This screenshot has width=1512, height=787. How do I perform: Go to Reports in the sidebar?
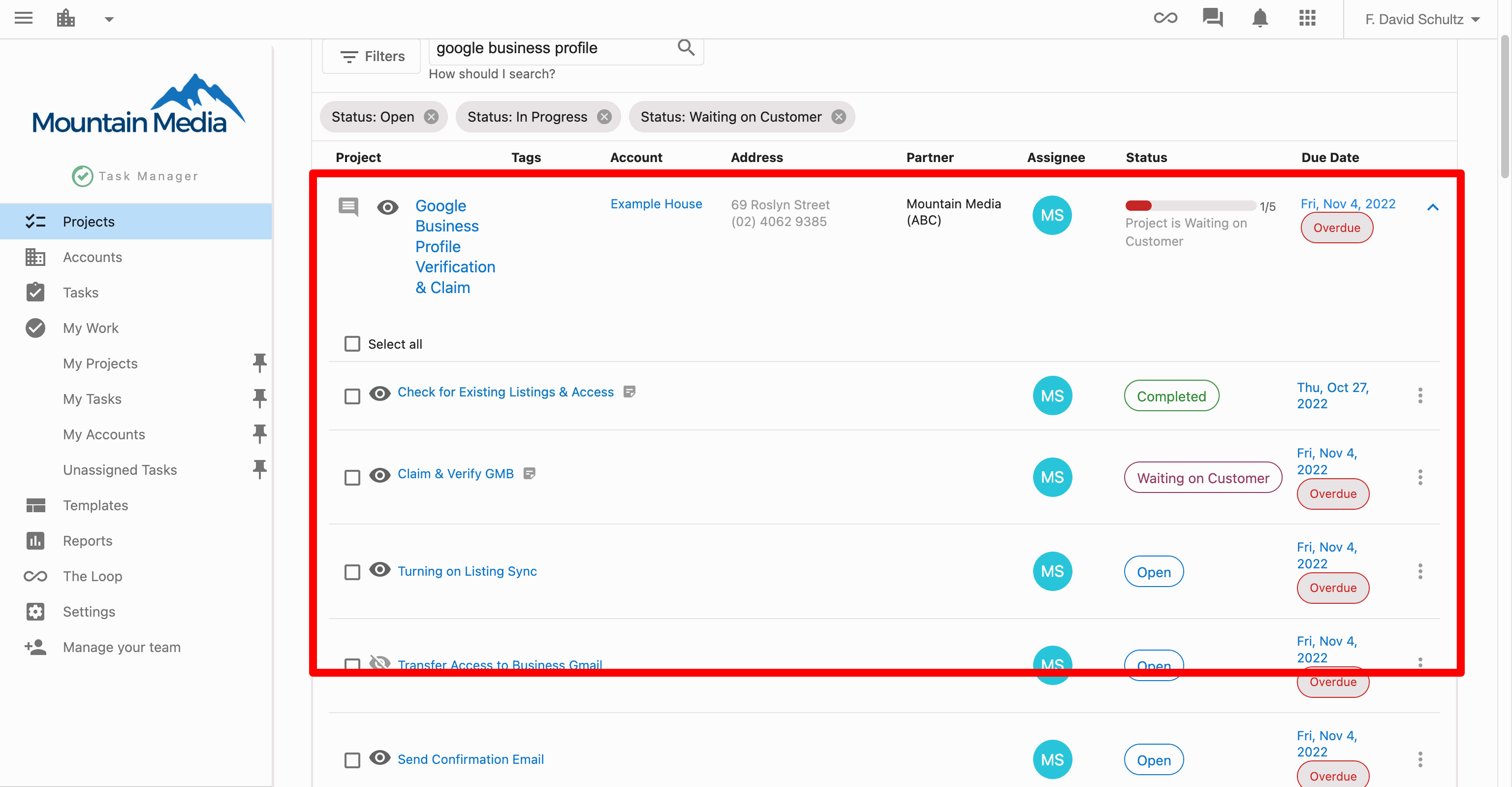pyautogui.click(x=136, y=540)
